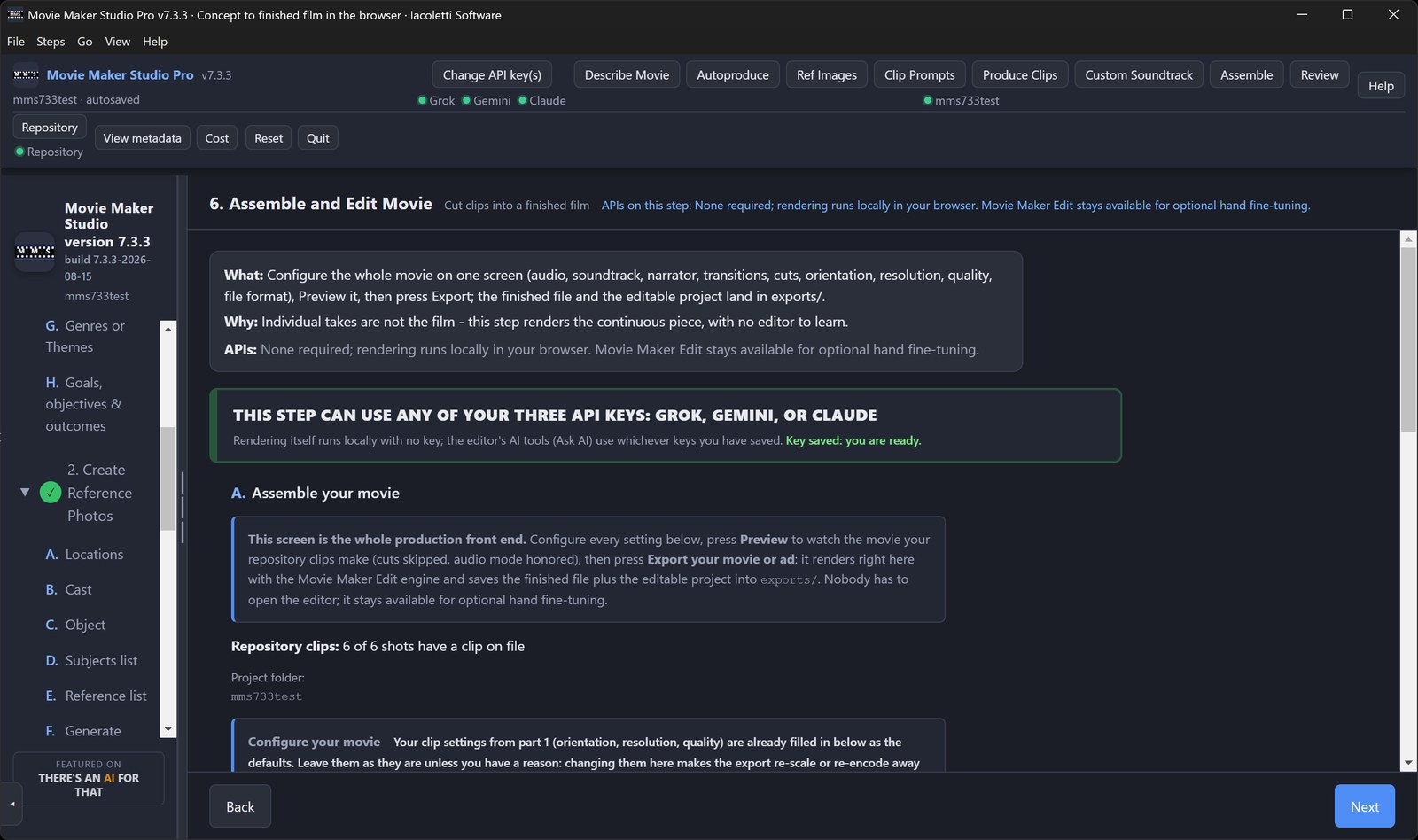Click the Movie Maker Studio Pro title link
Viewport: 1418px width, 840px height.
point(121,74)
